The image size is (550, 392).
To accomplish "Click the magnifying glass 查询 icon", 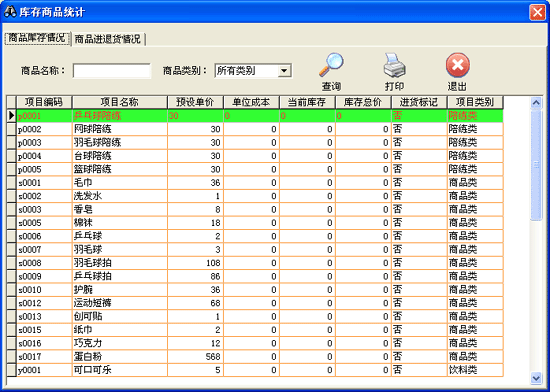I will (331, 65).
